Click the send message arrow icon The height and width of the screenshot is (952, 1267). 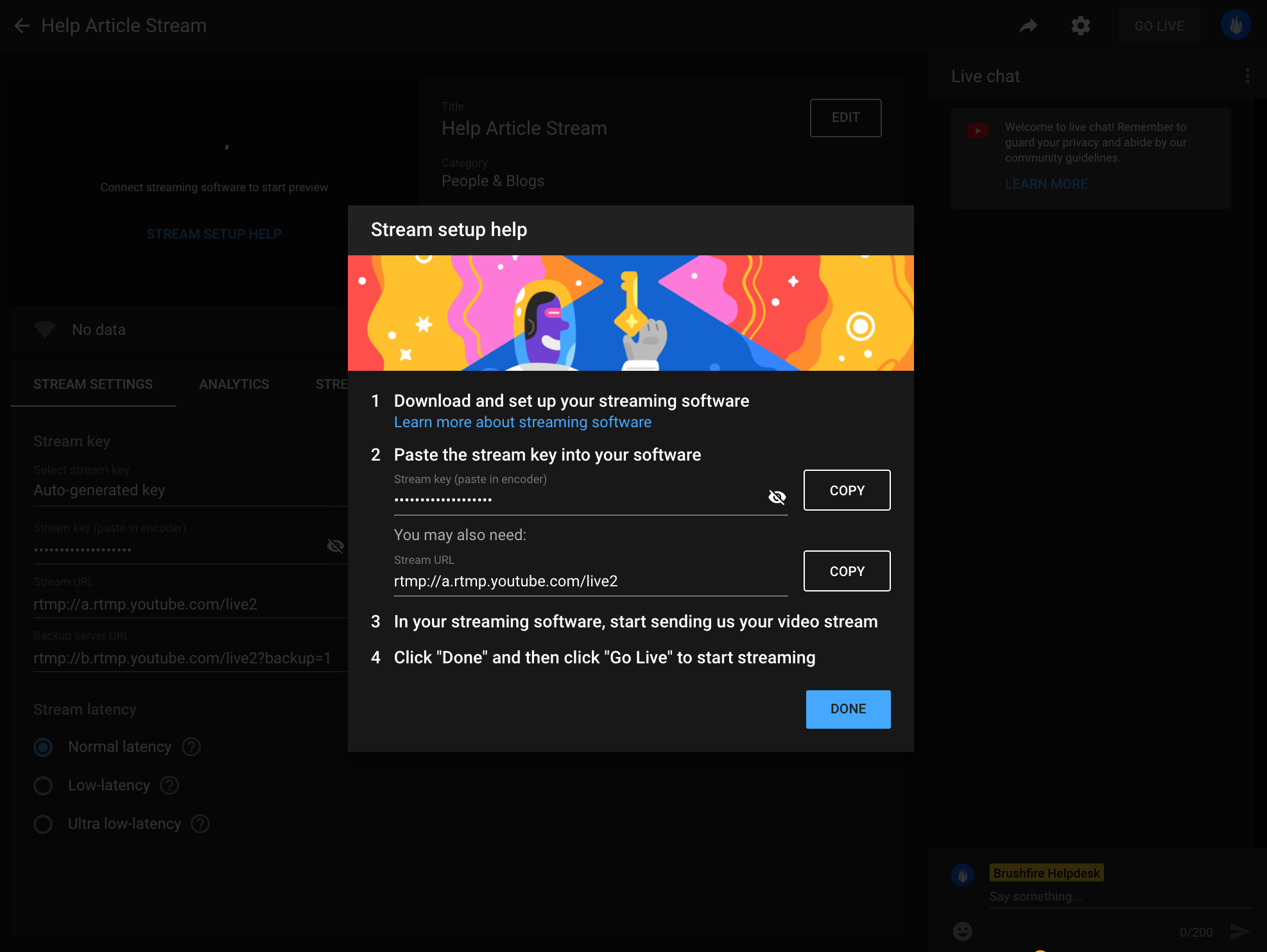point(1239,931)
